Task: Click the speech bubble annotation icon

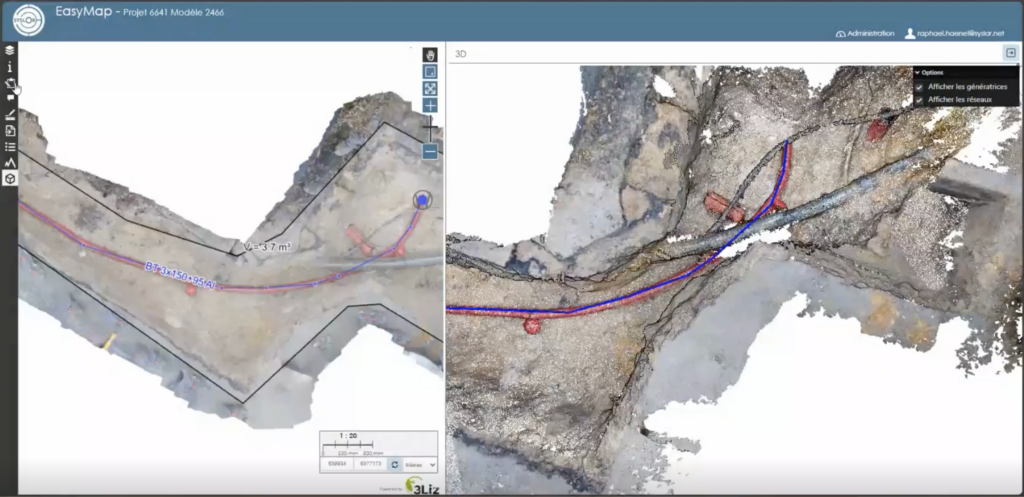Action: click(9, 98)
